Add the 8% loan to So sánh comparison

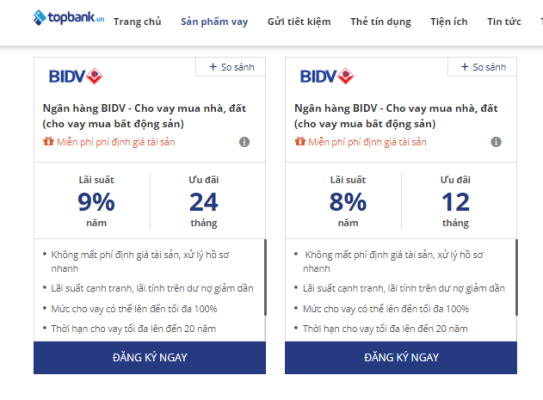pos(483,67)
